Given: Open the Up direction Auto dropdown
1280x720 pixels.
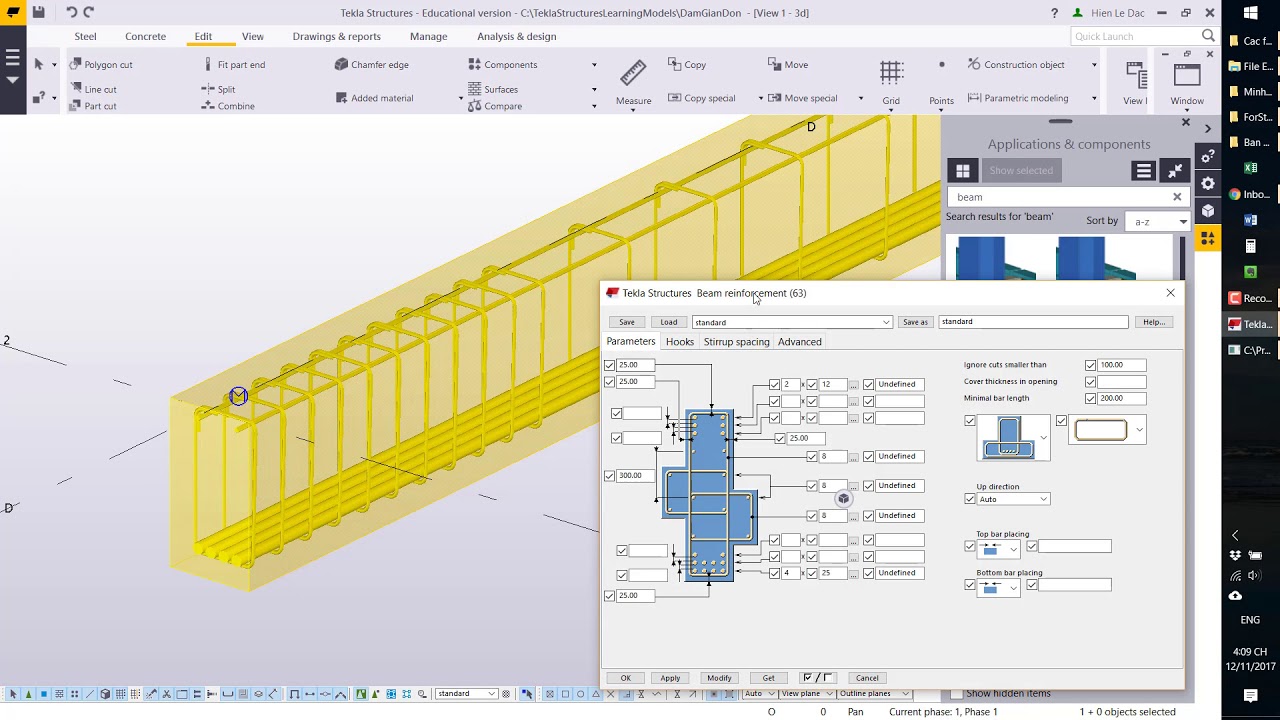Looking at the screenshot, I should tap(1013, 499).
